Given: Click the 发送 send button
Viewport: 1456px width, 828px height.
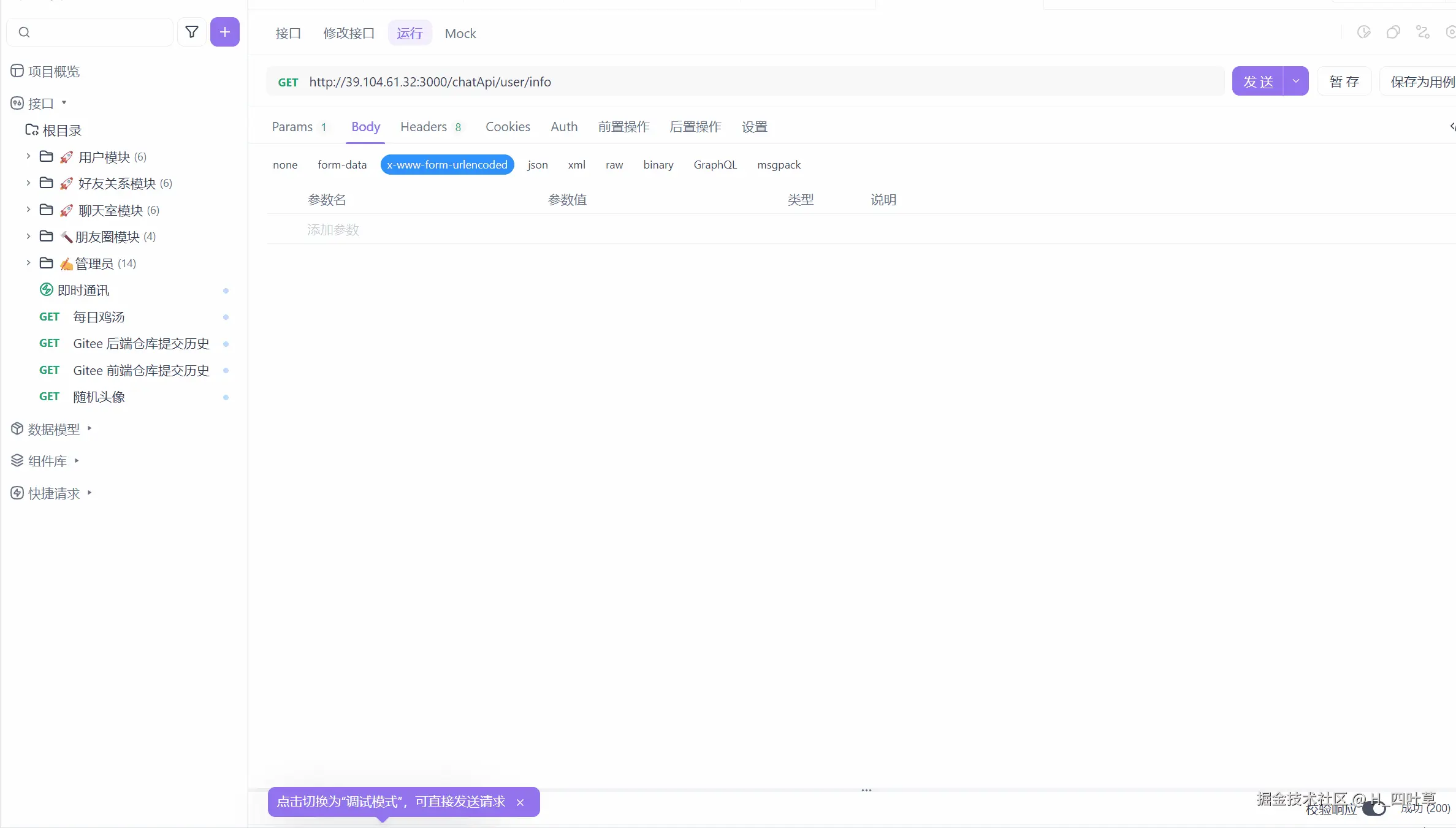Looking at the screenshot, I should coord(1258,82).
